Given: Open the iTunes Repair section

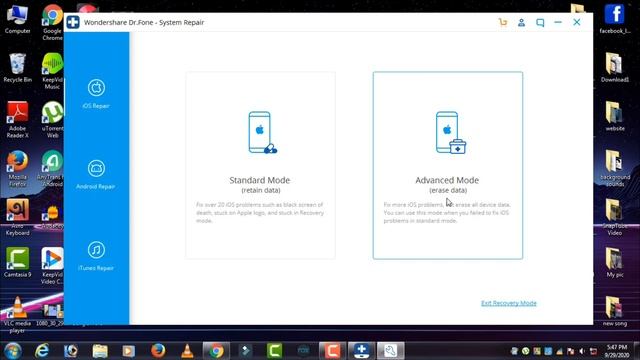Looking at the screenshot, I should 96,256.
